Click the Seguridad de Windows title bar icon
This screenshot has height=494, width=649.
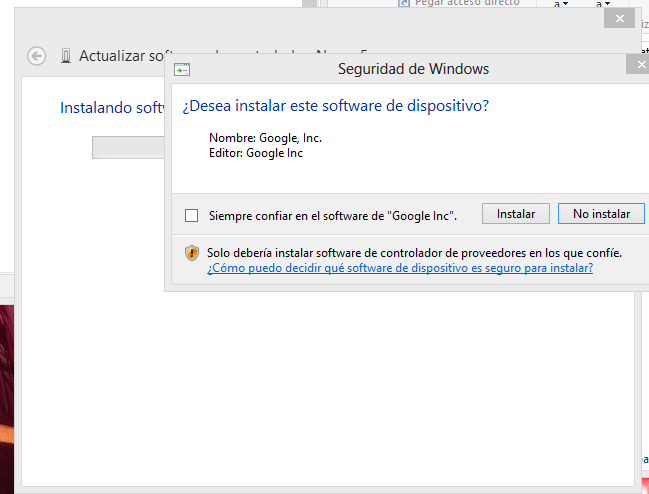[x=182, y=70]
